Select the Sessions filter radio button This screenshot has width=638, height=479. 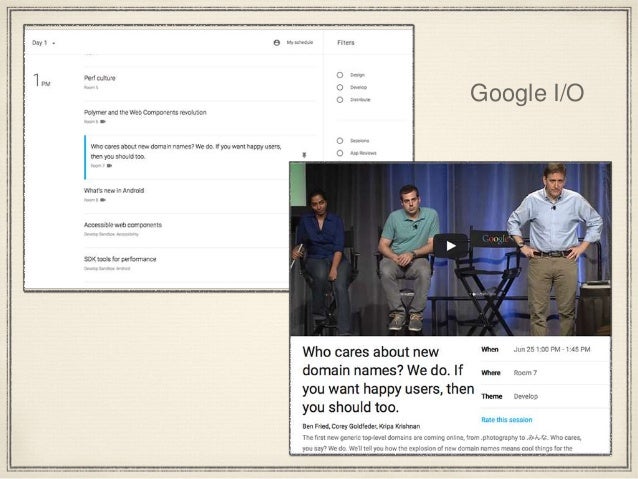(340, 140)
